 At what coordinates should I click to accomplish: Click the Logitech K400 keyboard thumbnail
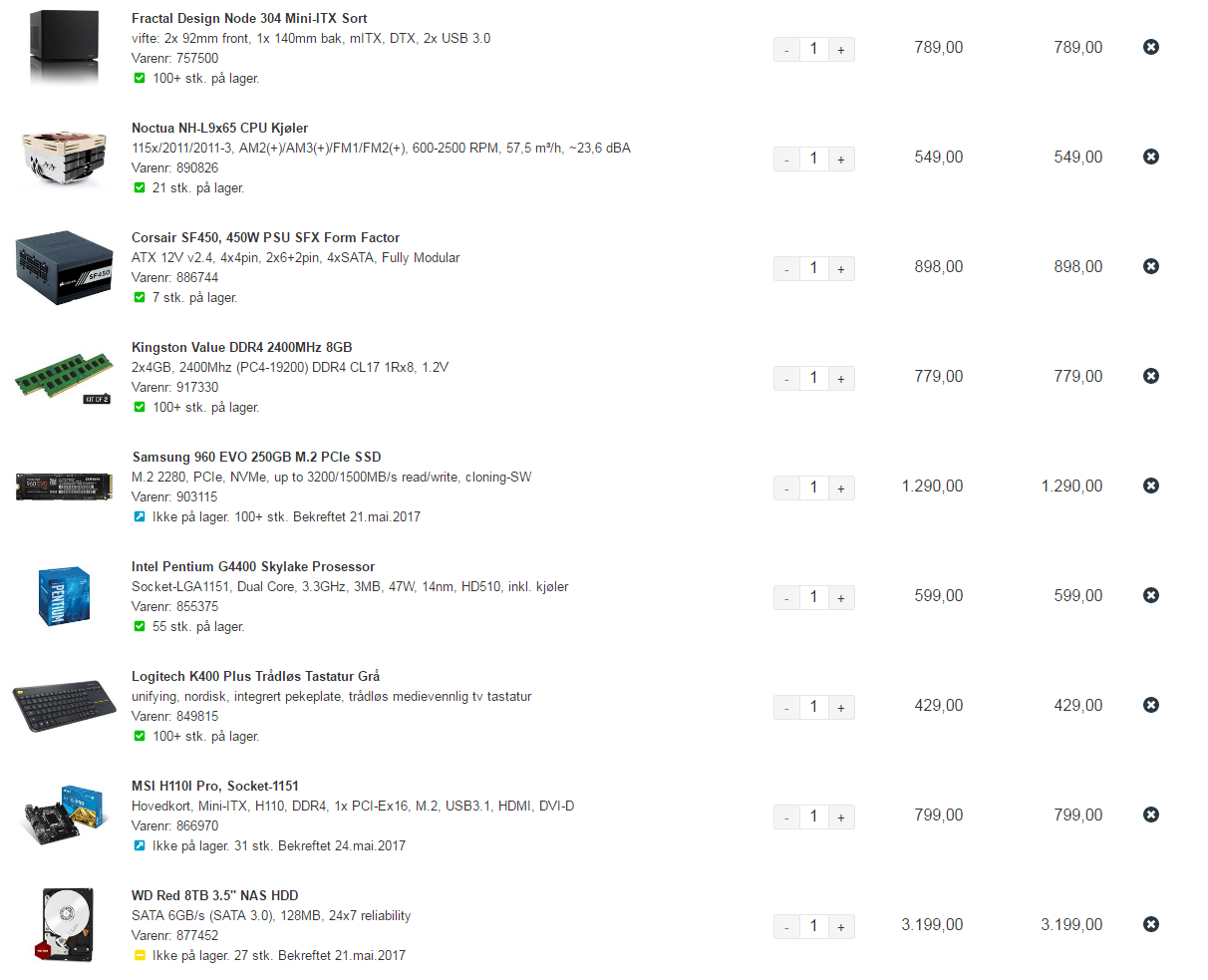pos(65,707)
